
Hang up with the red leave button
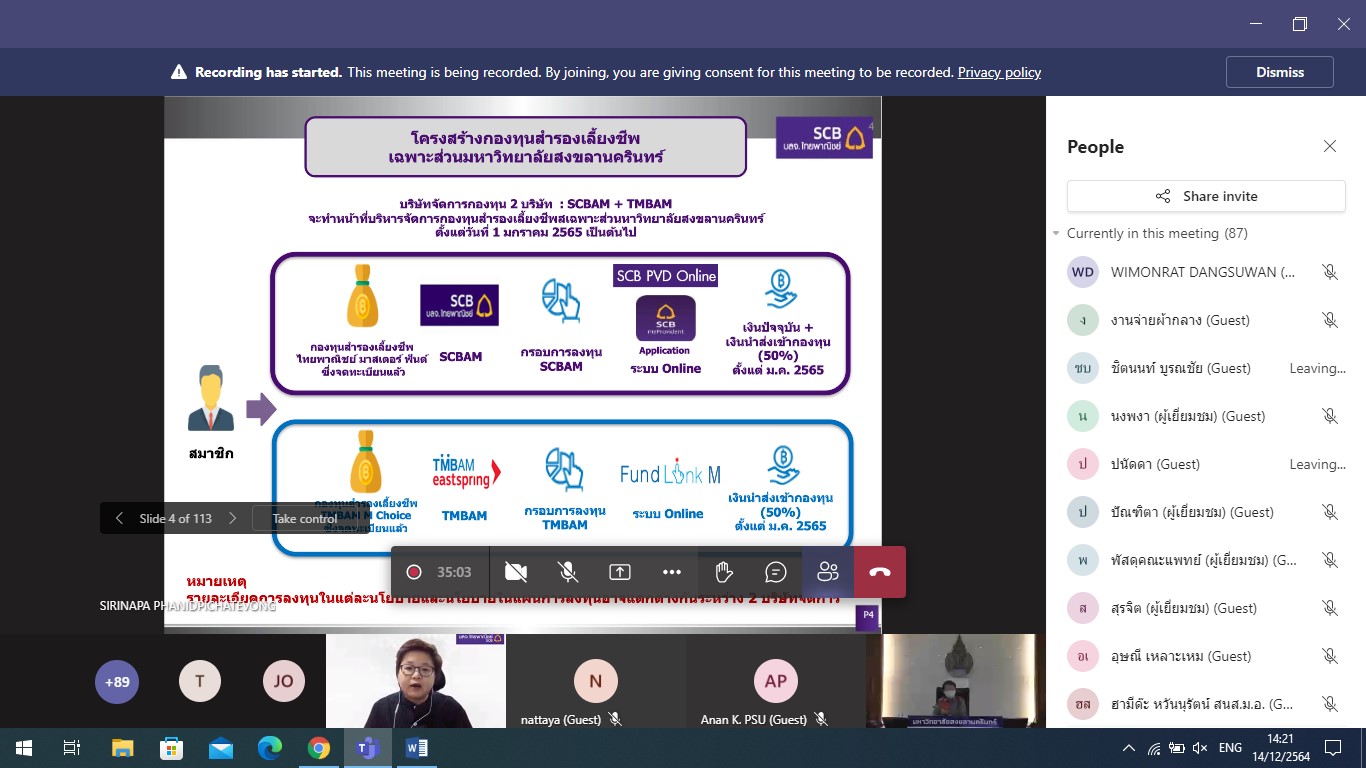pos(880,572)
